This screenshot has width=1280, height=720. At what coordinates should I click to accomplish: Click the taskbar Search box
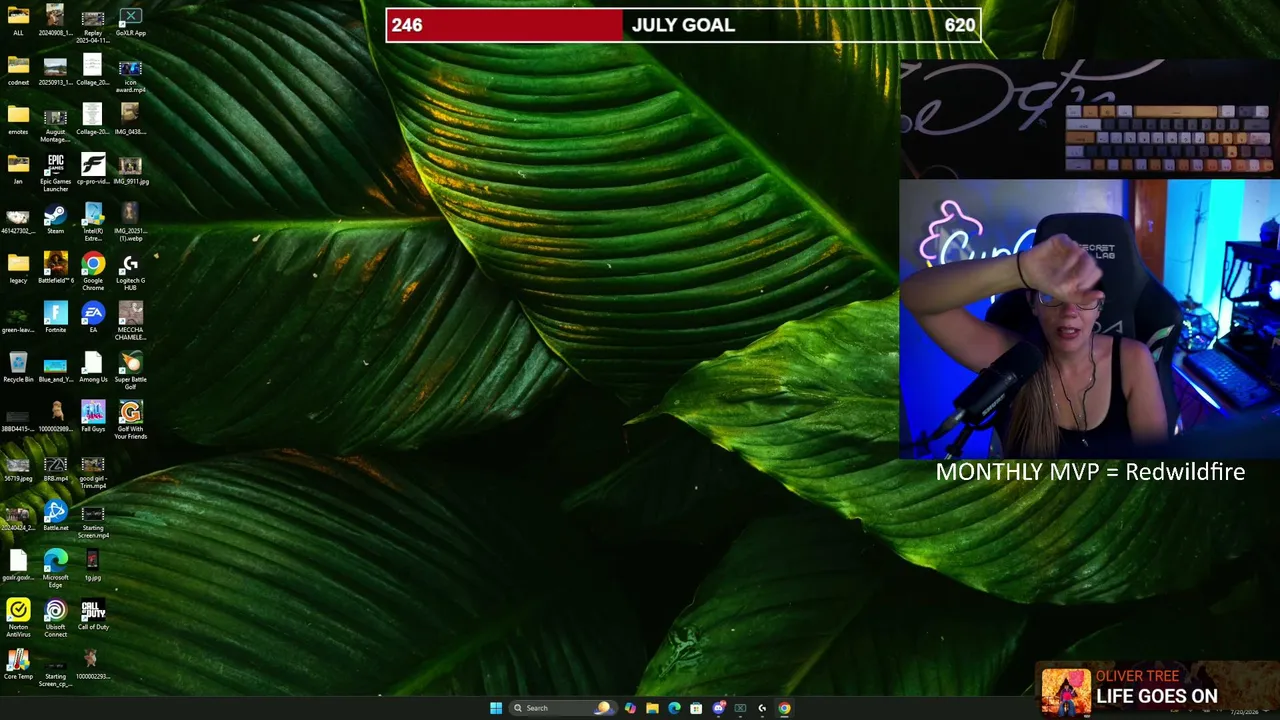pos(560,708)
